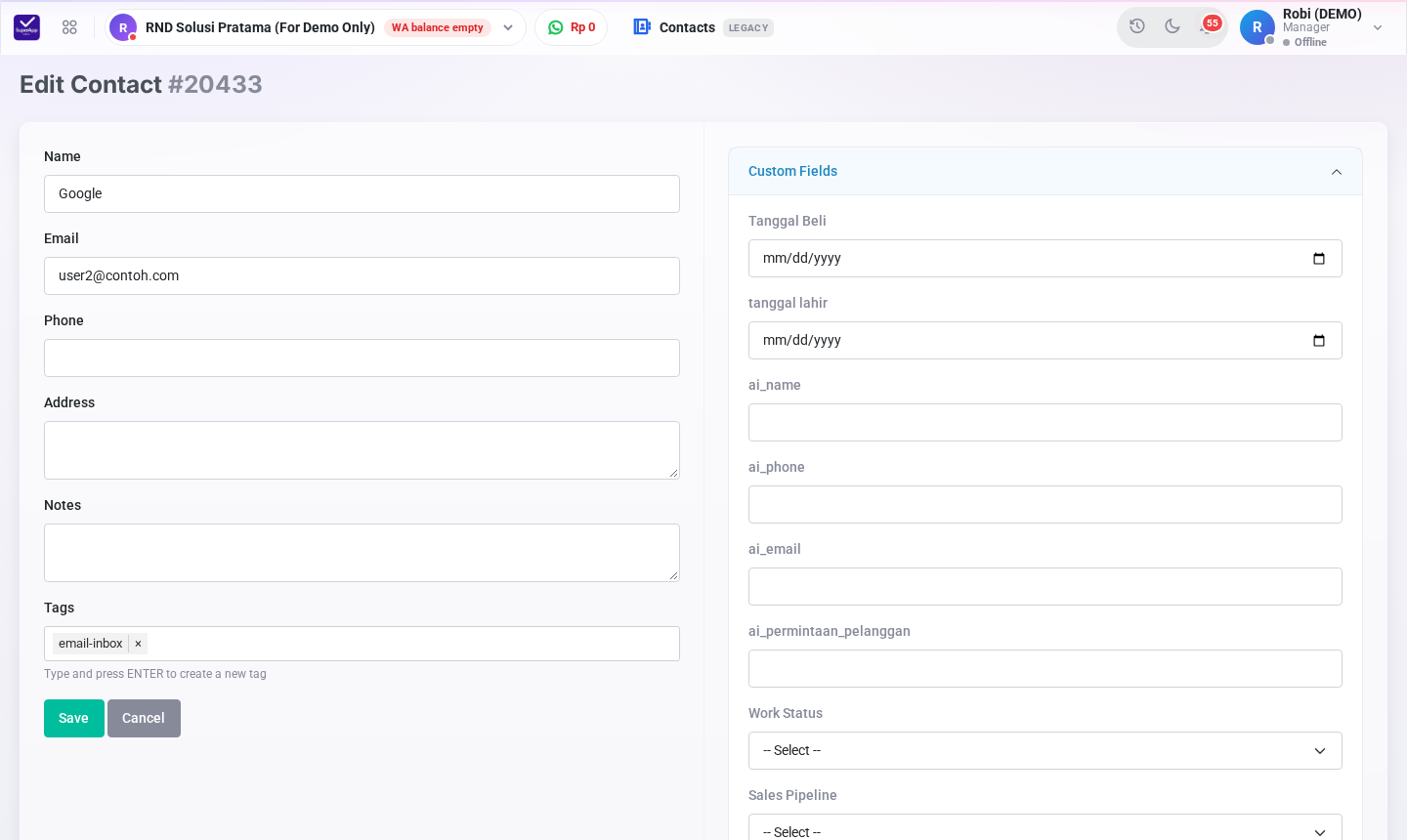Click into the Phone field
1407x840 pixels.
pos(362,358)
